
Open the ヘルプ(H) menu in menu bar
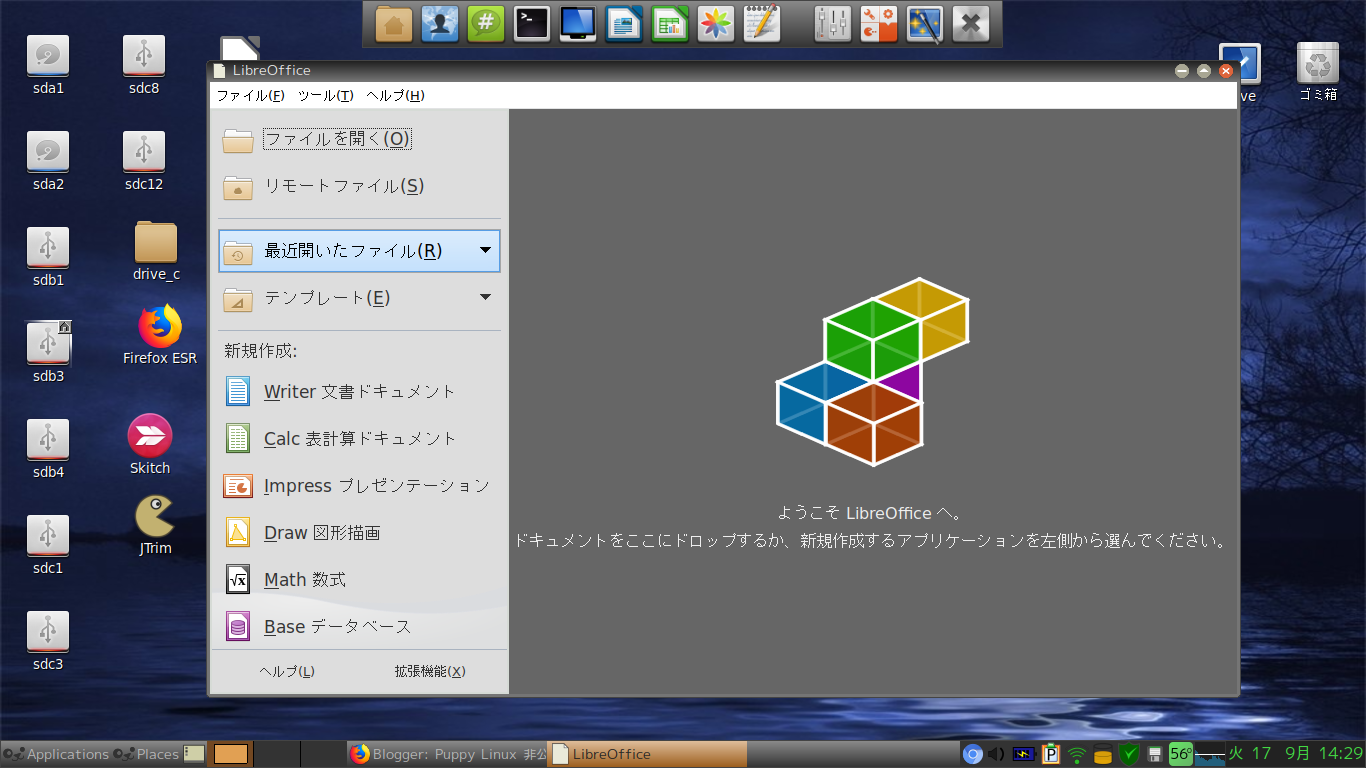click(x=395, y=96)
